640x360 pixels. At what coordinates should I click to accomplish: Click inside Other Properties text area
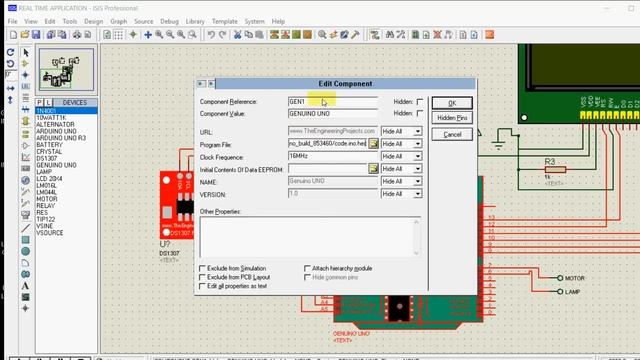pyautogui.click(x=310, y=237)
